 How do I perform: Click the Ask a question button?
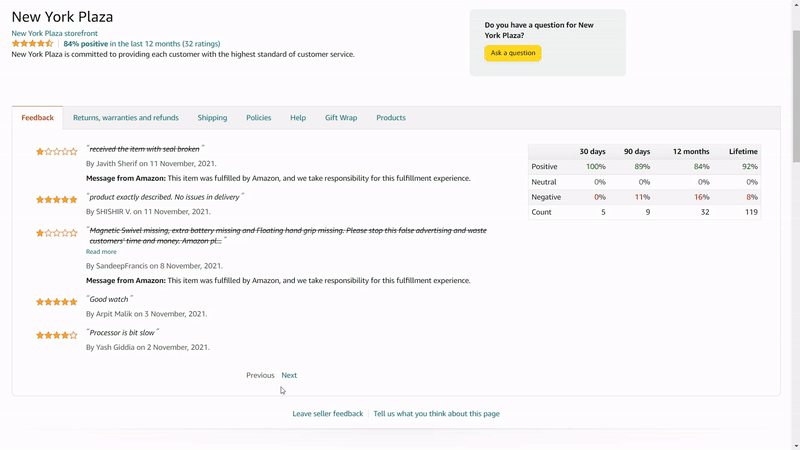coord(513,53)
